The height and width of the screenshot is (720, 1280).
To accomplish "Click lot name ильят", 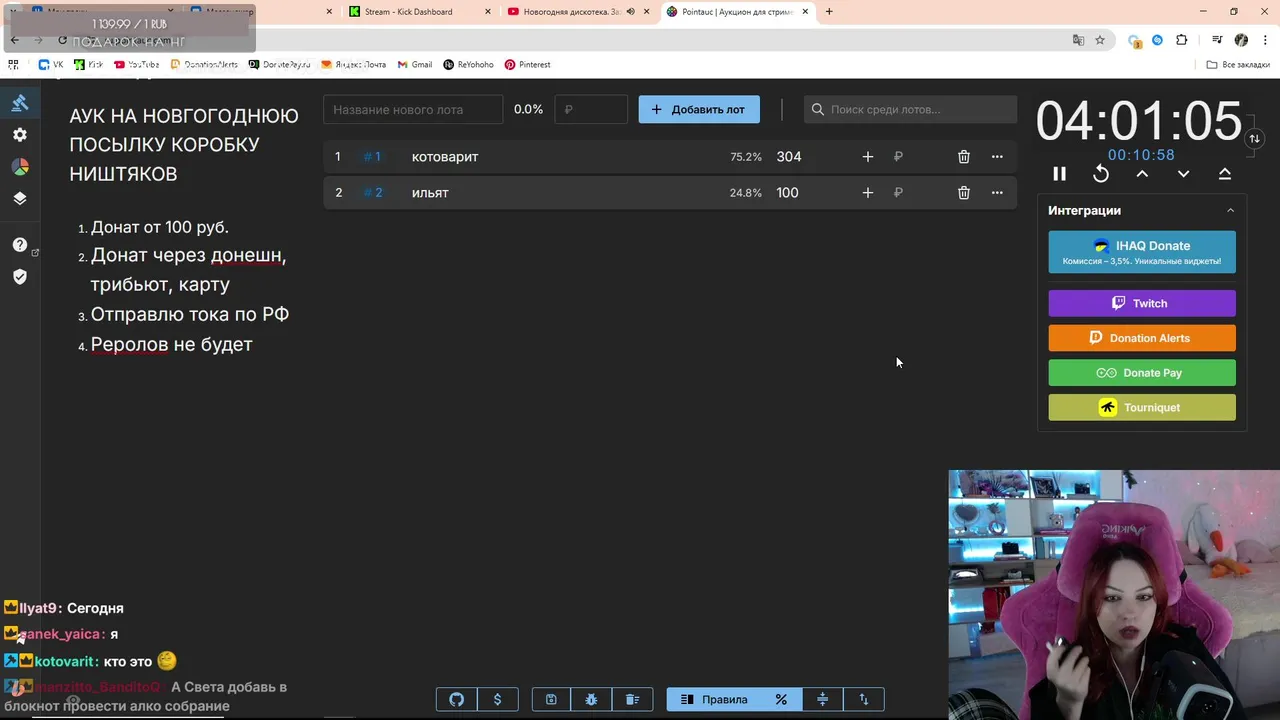I will (x=430, y=193).
